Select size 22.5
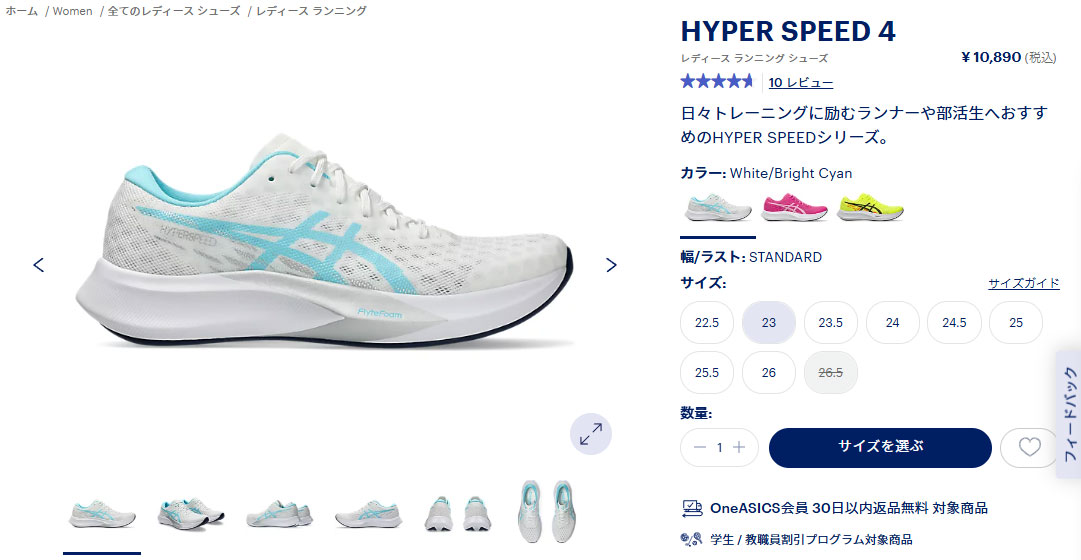Image resolution: width=1081 pixels, height=560 pixels. (707, 323)
